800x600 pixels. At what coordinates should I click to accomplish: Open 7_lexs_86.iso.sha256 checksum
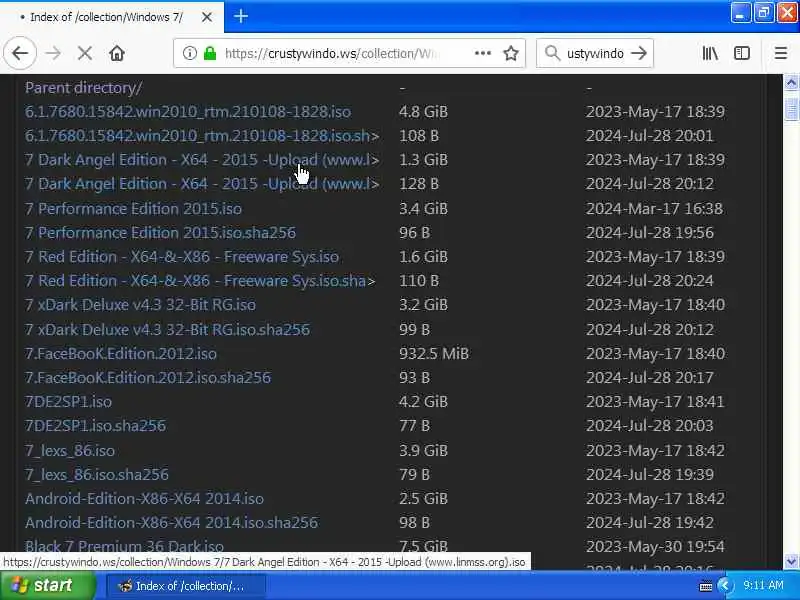(x=97, y=474)
